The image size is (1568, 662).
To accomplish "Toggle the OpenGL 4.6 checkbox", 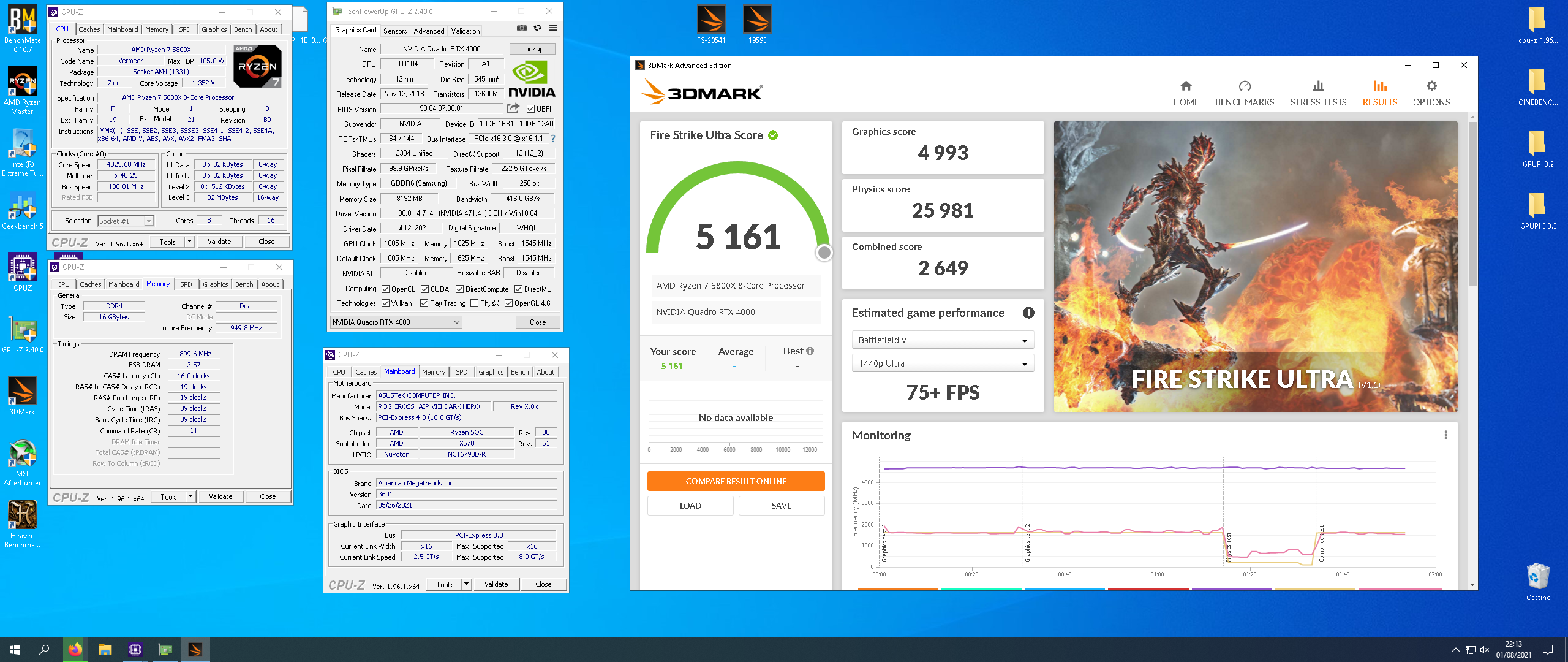I will click(x=508, y=303).
